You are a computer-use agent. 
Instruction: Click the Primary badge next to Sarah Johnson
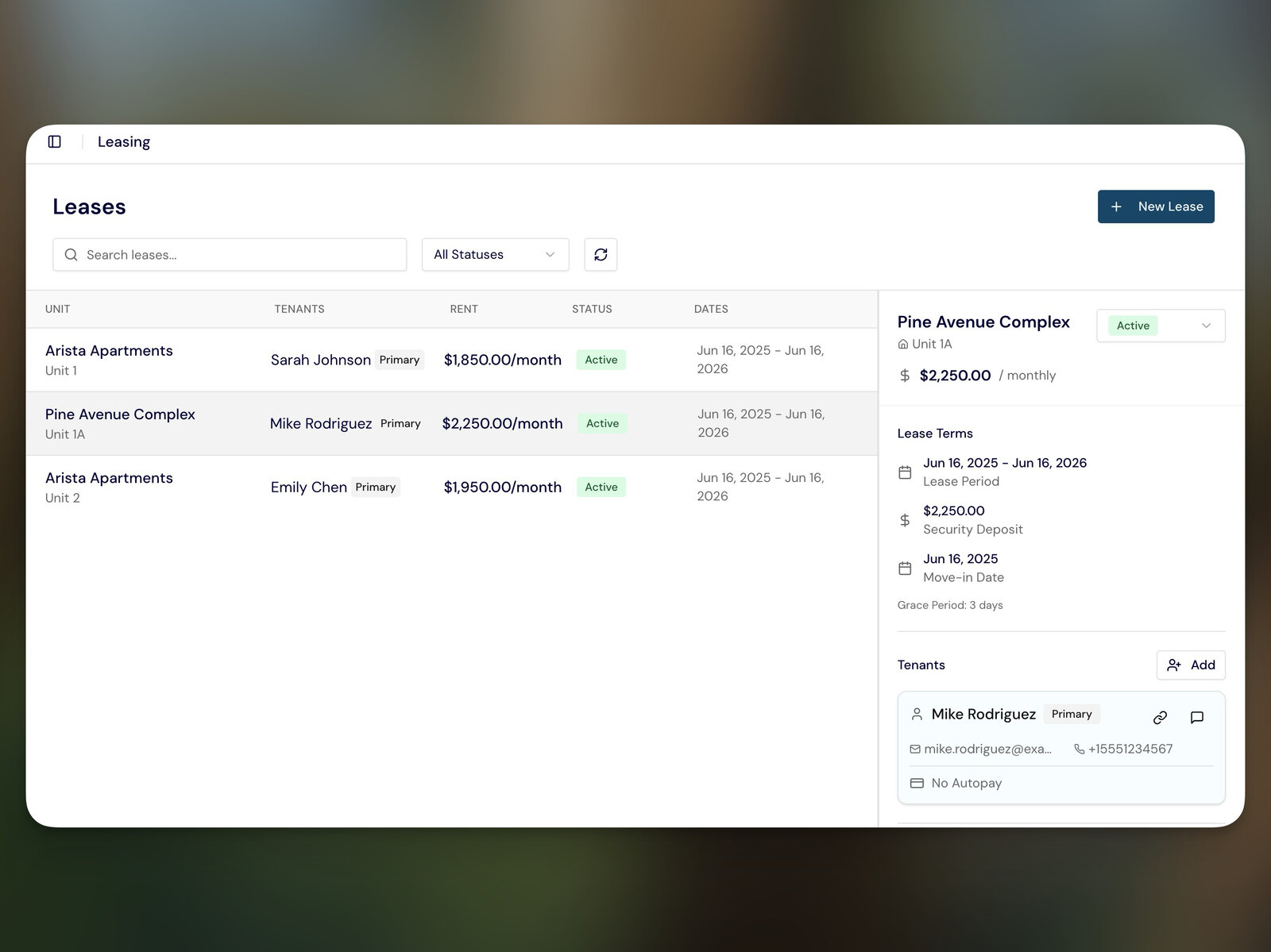[400, 360]
